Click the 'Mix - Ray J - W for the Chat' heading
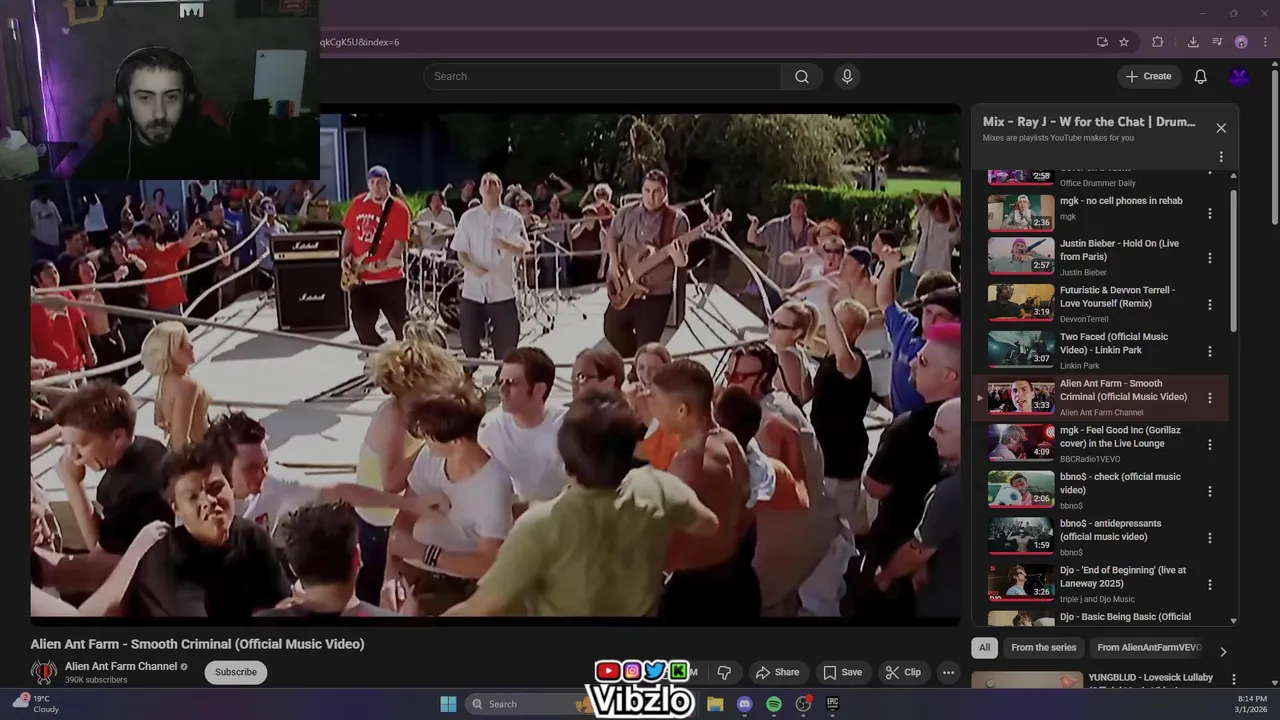This screenshot has width=1280, height=720. pos(1089,122)
